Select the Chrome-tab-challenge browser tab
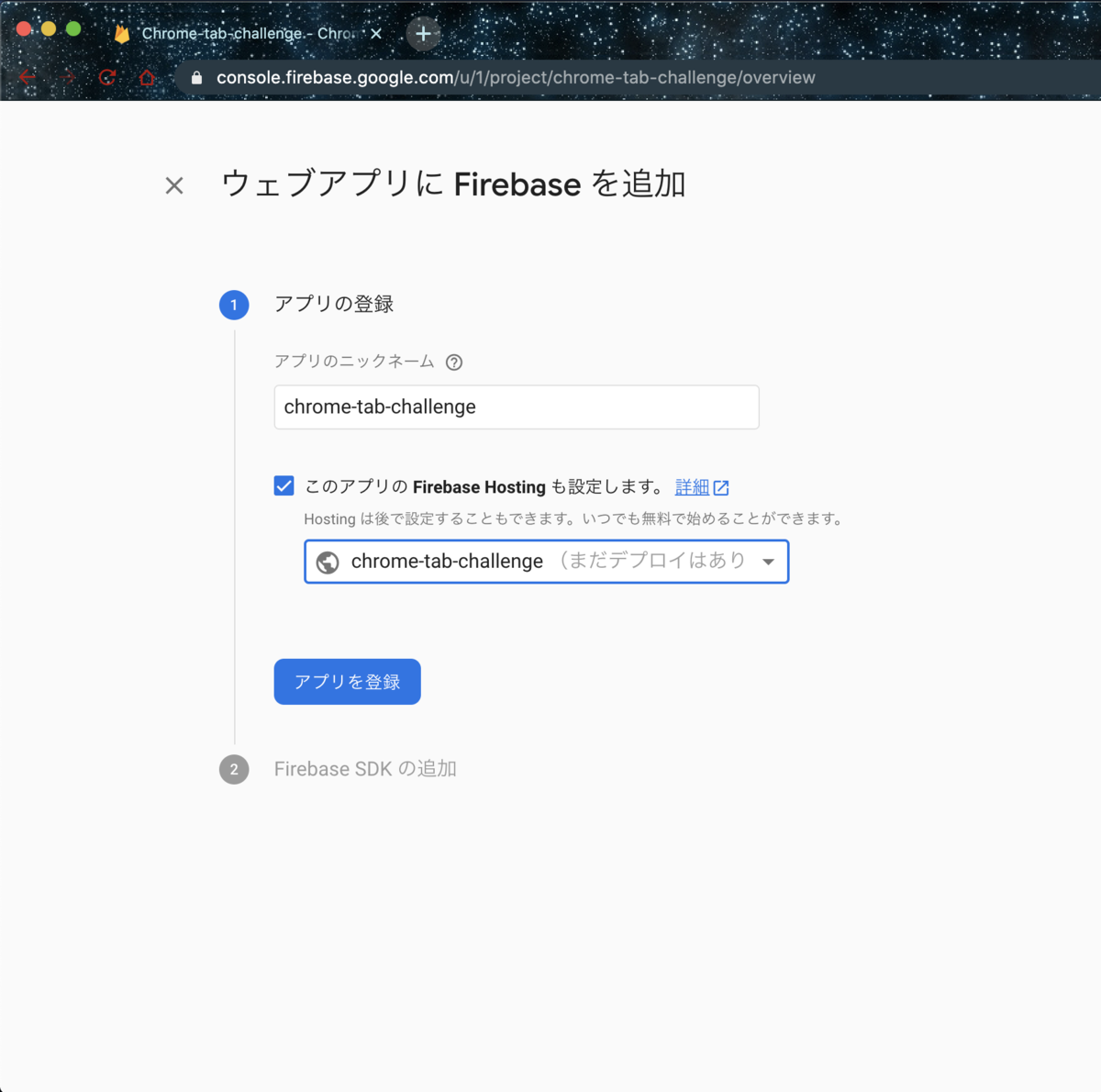The image size is (1101, 1092). [x=248, y=33]
